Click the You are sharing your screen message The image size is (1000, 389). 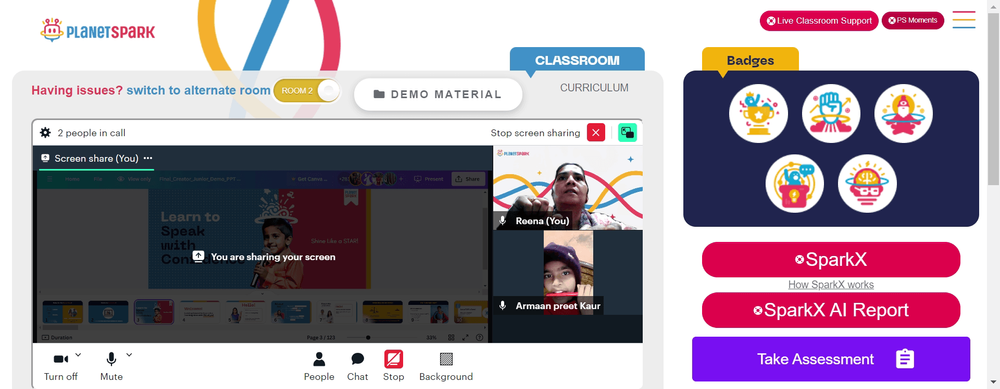coord(263,257)
